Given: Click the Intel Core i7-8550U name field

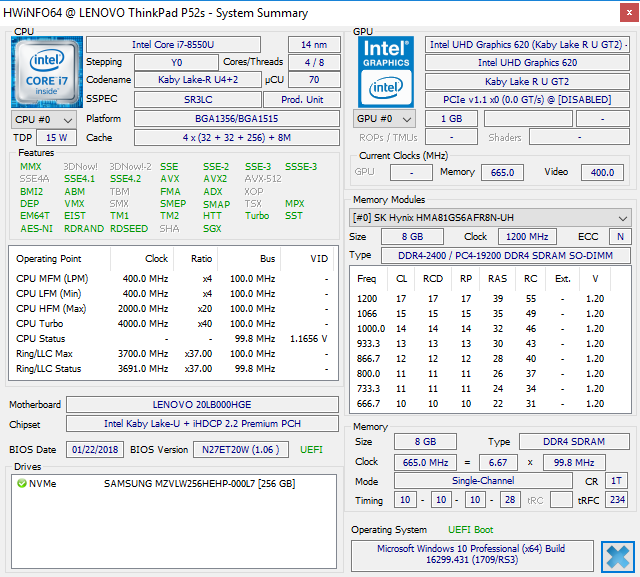Looking at the screenshot, I should coord(173,44).
